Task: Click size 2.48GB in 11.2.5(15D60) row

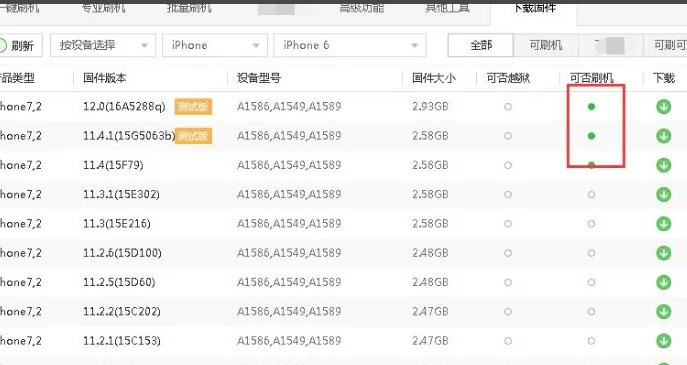Action: pyautogui.click(x=430, y=282)
